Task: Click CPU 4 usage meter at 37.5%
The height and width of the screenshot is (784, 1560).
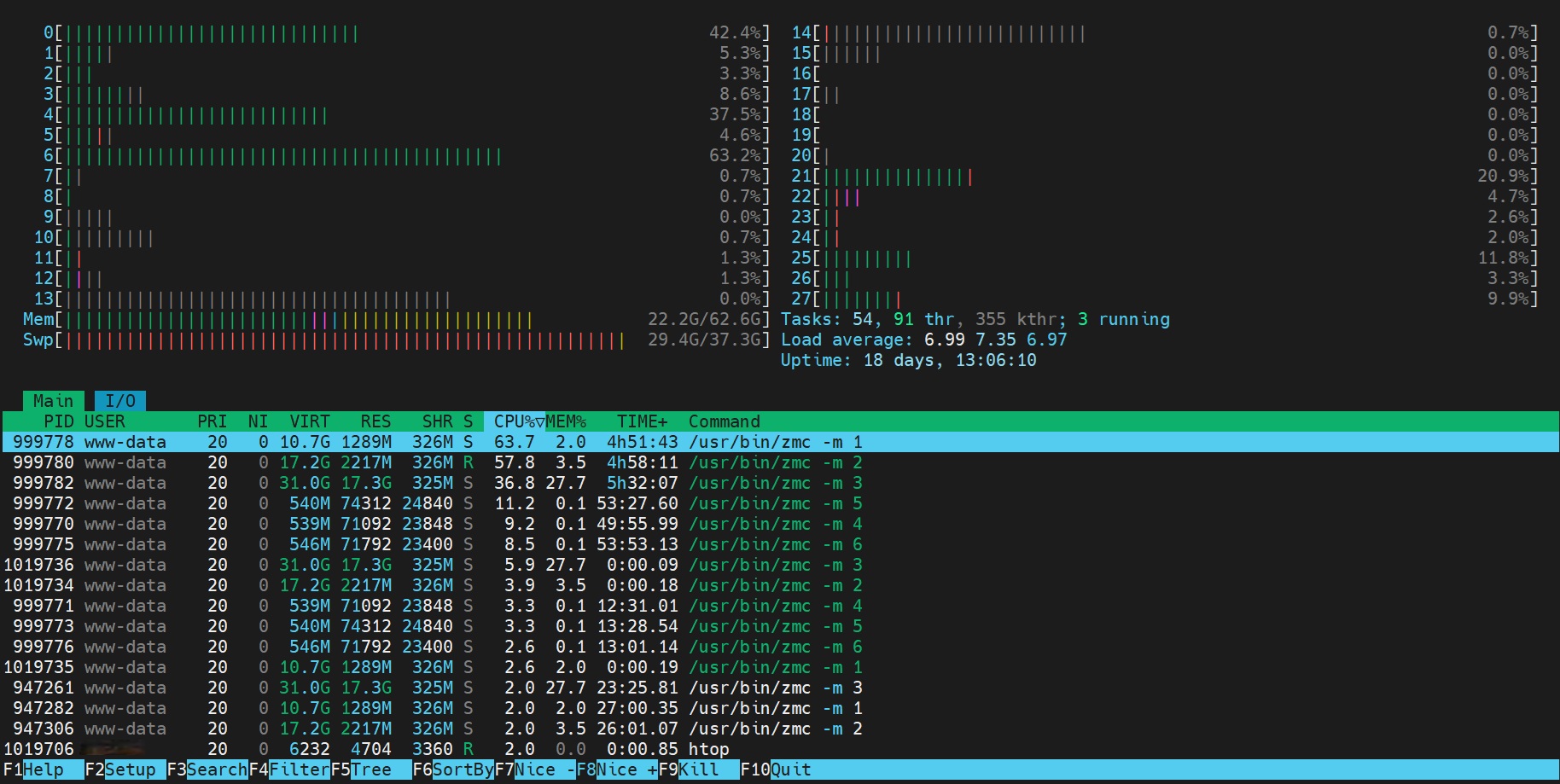Action: [407, 114]
